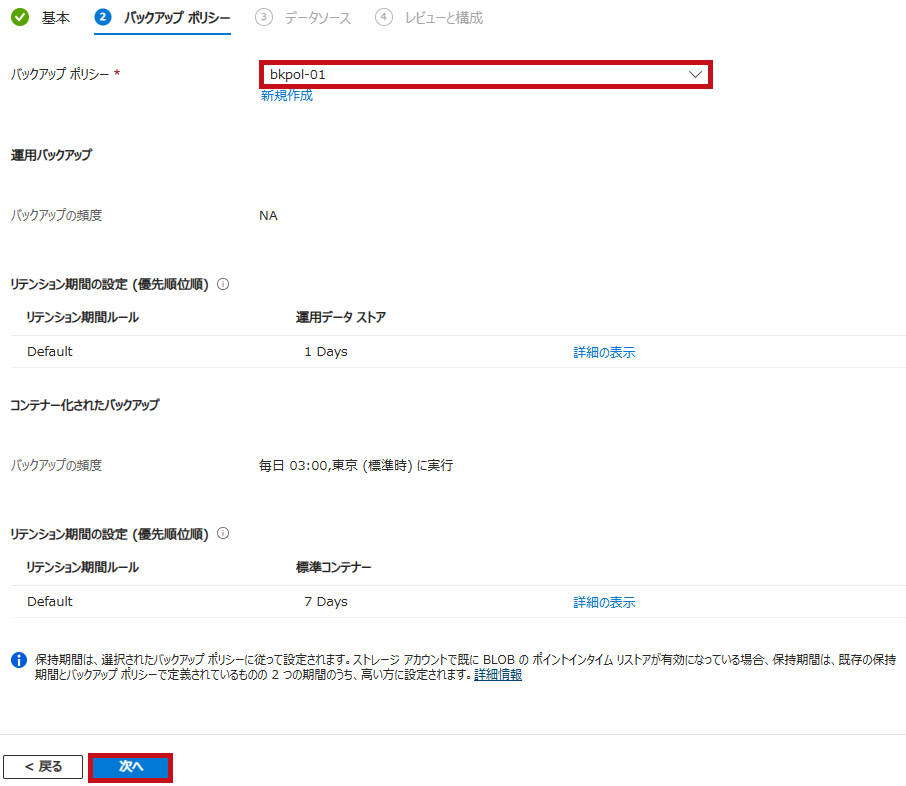Click リテンション期間ルール header in operational table
Screen dimensions: 906x786
[83, 317]
